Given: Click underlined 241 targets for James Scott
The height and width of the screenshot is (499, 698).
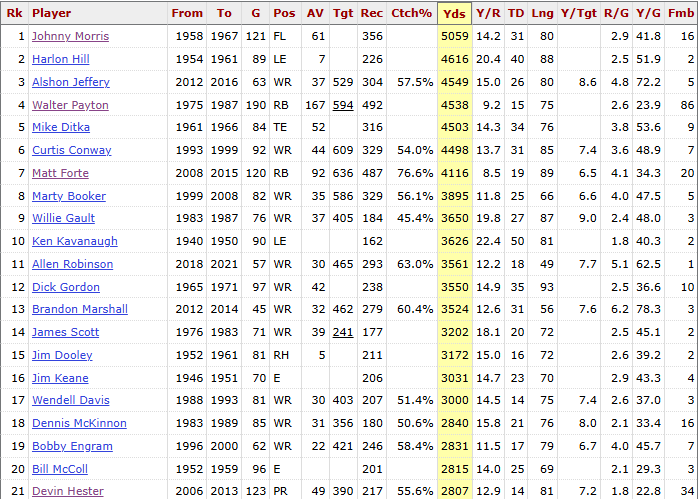Looking at the screenshot, I should pyautogui.click(x=343, y=333).
